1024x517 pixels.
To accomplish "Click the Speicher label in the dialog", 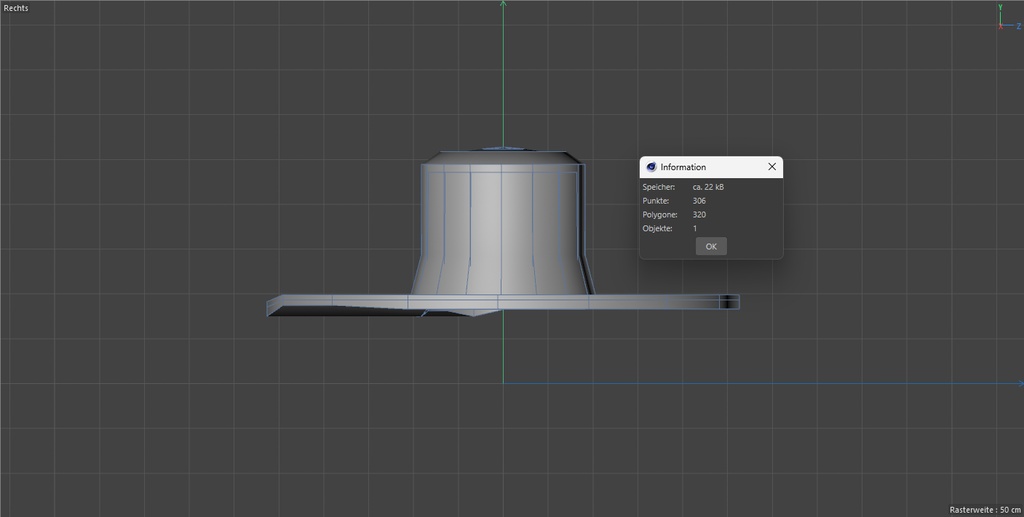I will pos(658,187).
